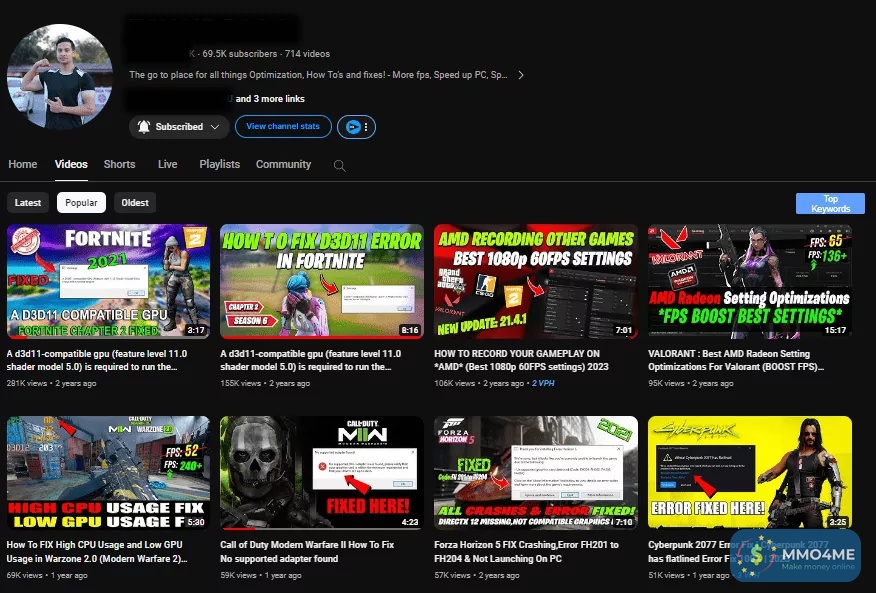
Task: Expand the Subscribed dropdown chevron
Action: 215,127
